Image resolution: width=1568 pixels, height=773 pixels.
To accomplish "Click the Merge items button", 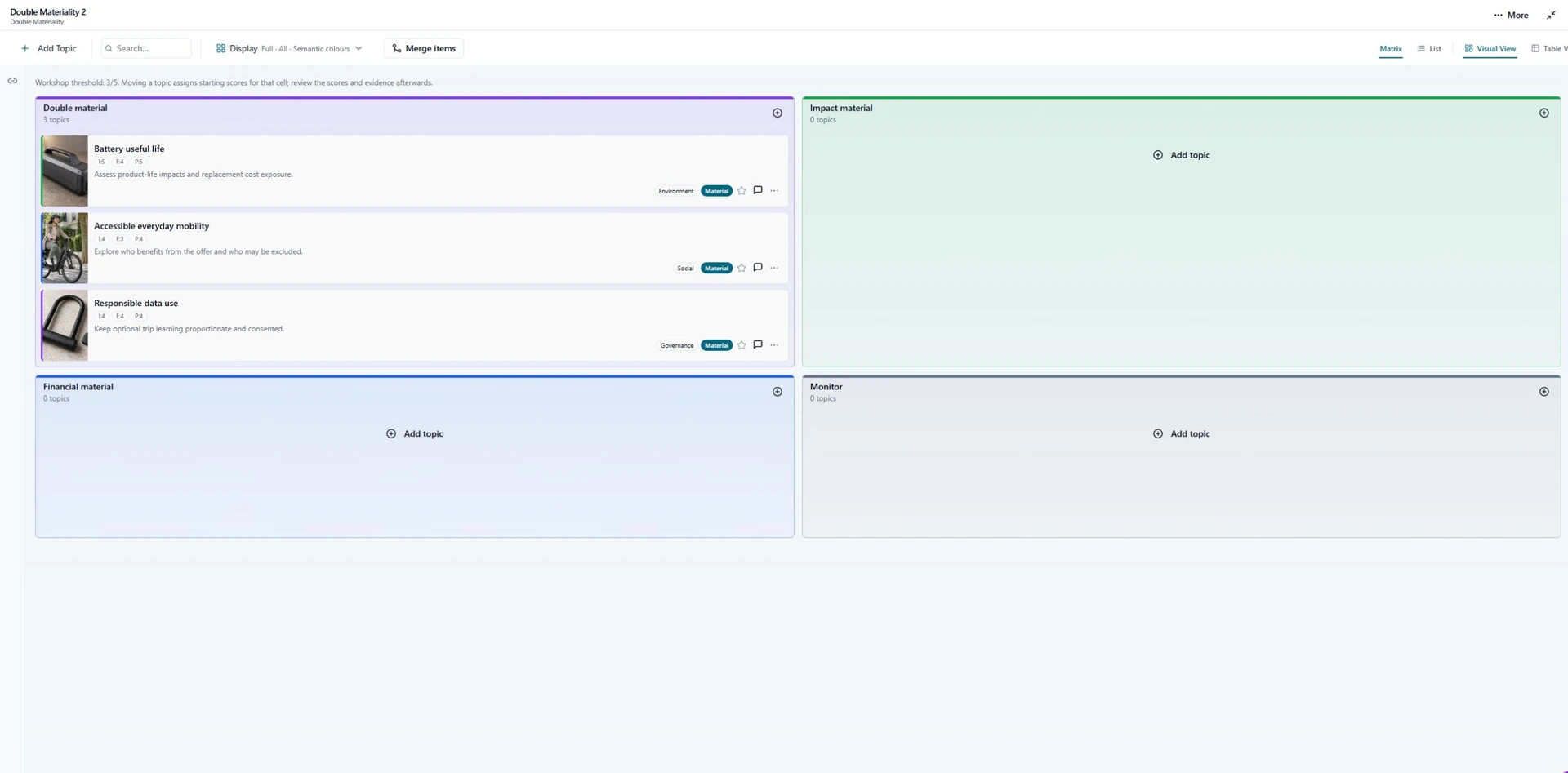I will pyautogui.click(x=424, y=48).
